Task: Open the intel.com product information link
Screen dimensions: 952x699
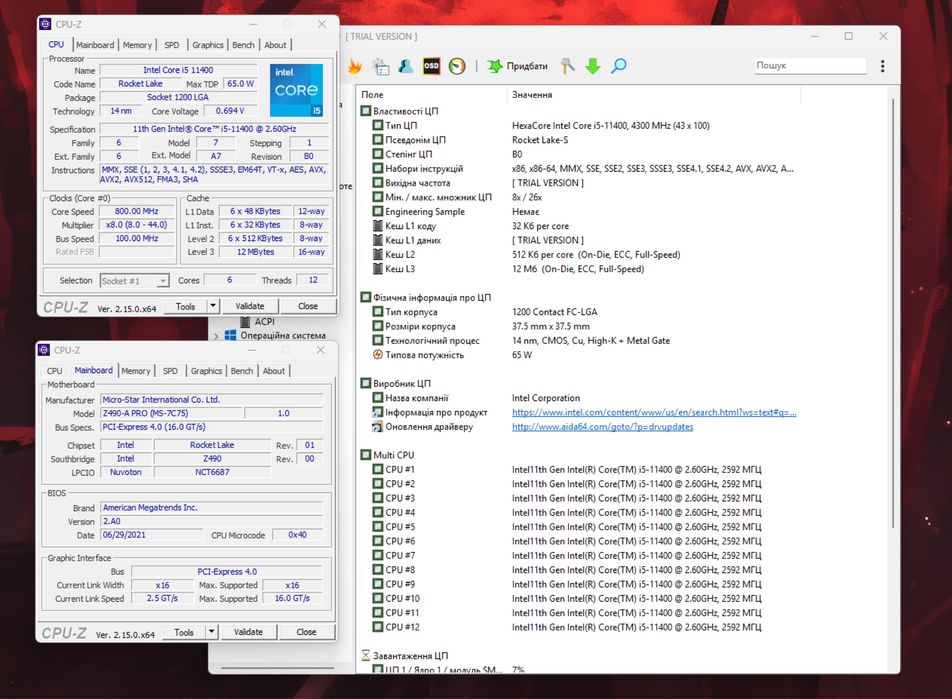Action: (x=654, y=412)
